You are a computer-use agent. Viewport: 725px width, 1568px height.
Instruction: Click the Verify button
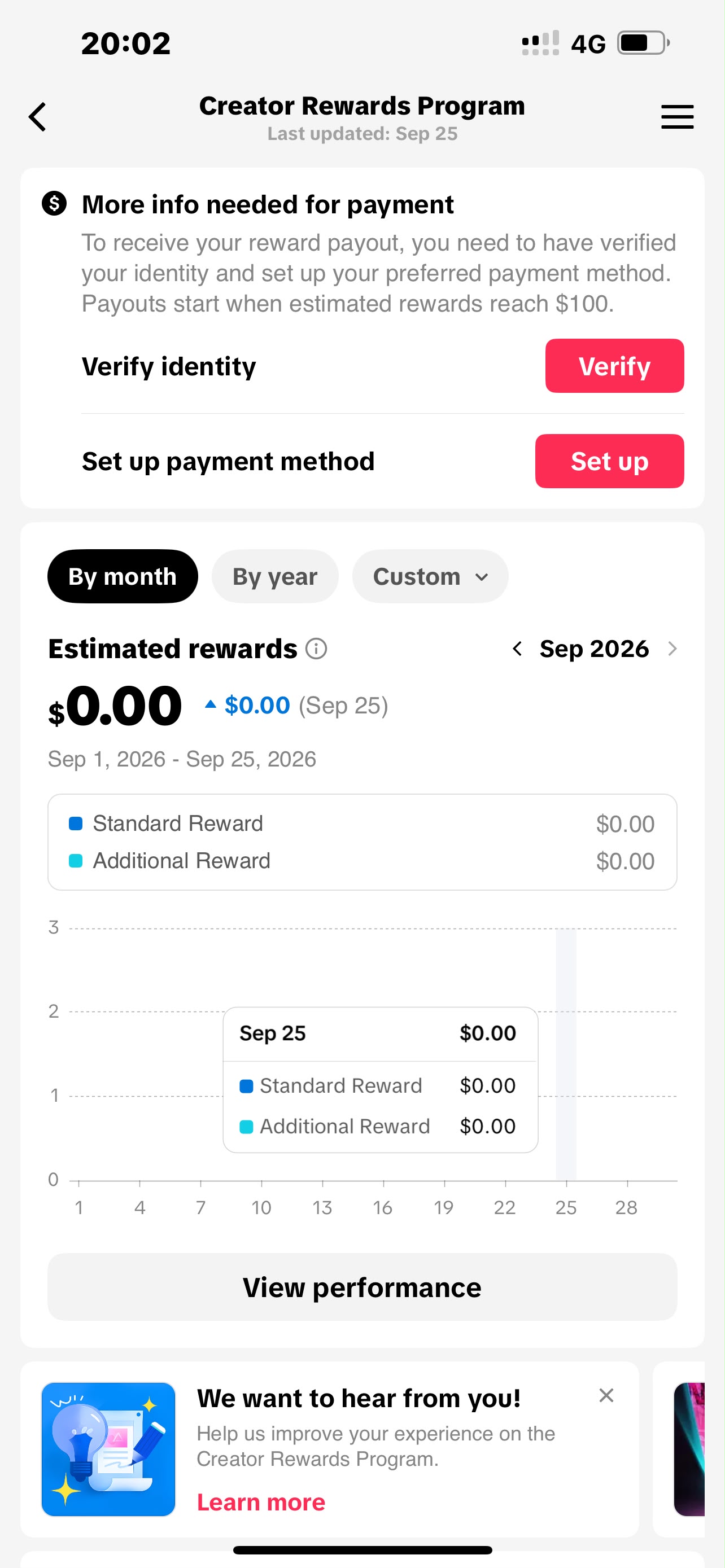[x=614, y=366]
